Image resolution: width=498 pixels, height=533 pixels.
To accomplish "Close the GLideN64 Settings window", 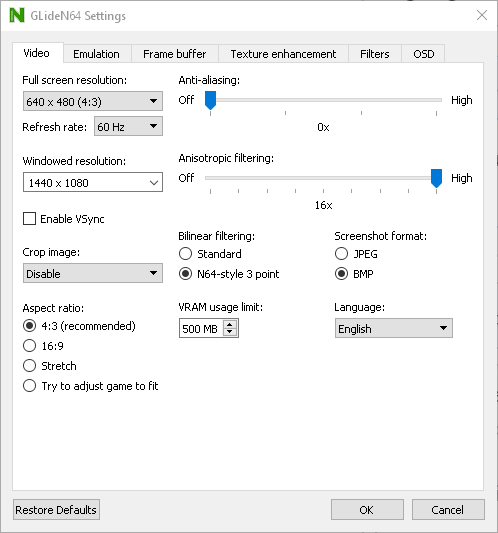I will [x=482, y=15].
